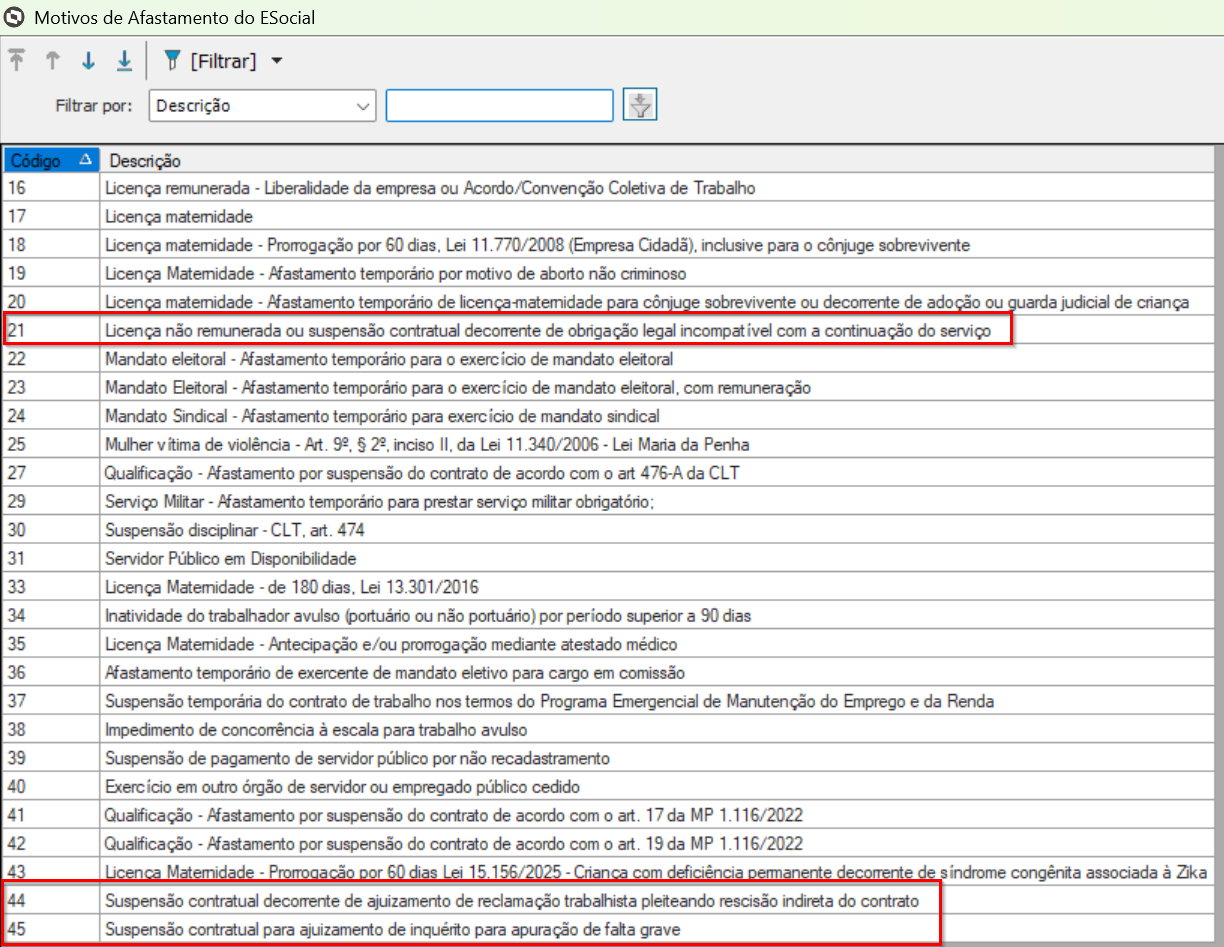This screenshot has height=947, width=1224.
Task: Jump to the last record arrow
Action: (x=124, y=61)
